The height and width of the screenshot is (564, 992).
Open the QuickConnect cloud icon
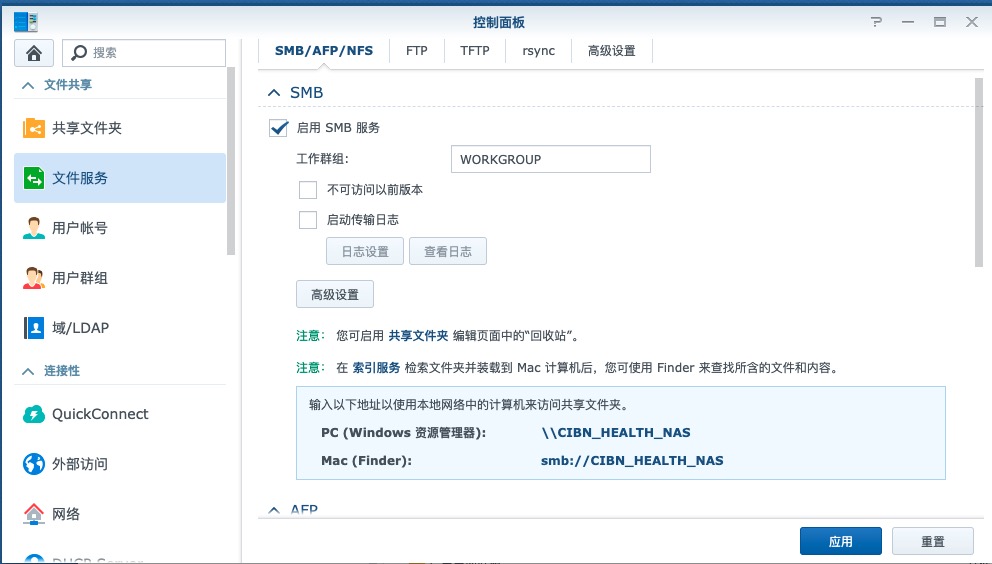pos(34,415)
